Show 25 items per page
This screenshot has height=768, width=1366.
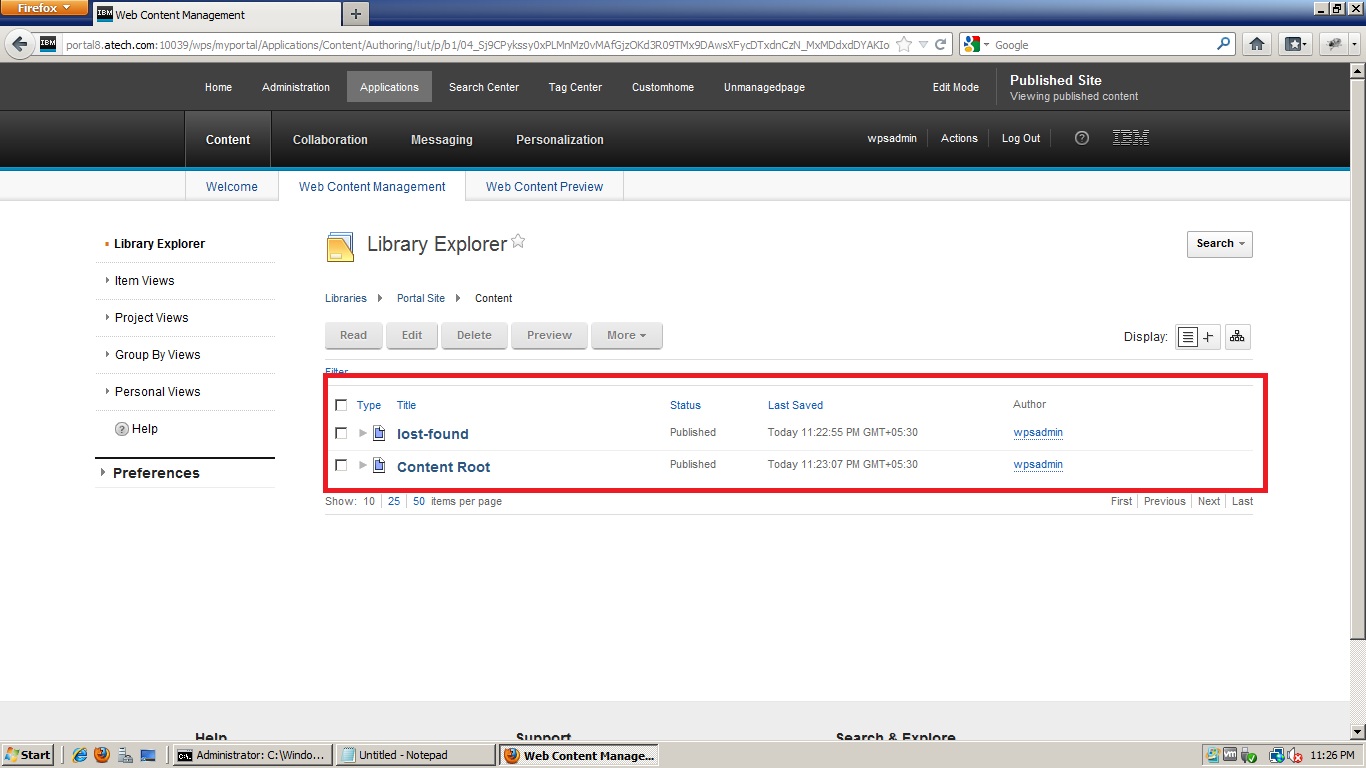point(394,501)
